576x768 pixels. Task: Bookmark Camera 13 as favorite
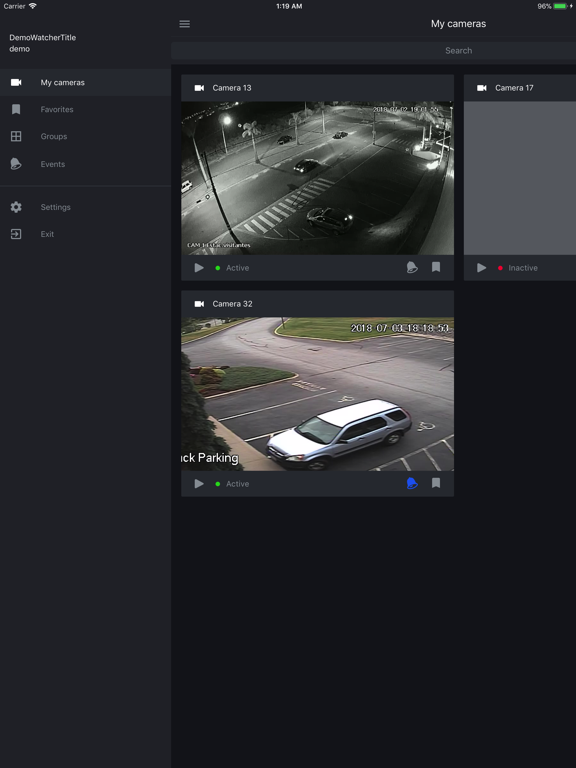click(436, 267)
